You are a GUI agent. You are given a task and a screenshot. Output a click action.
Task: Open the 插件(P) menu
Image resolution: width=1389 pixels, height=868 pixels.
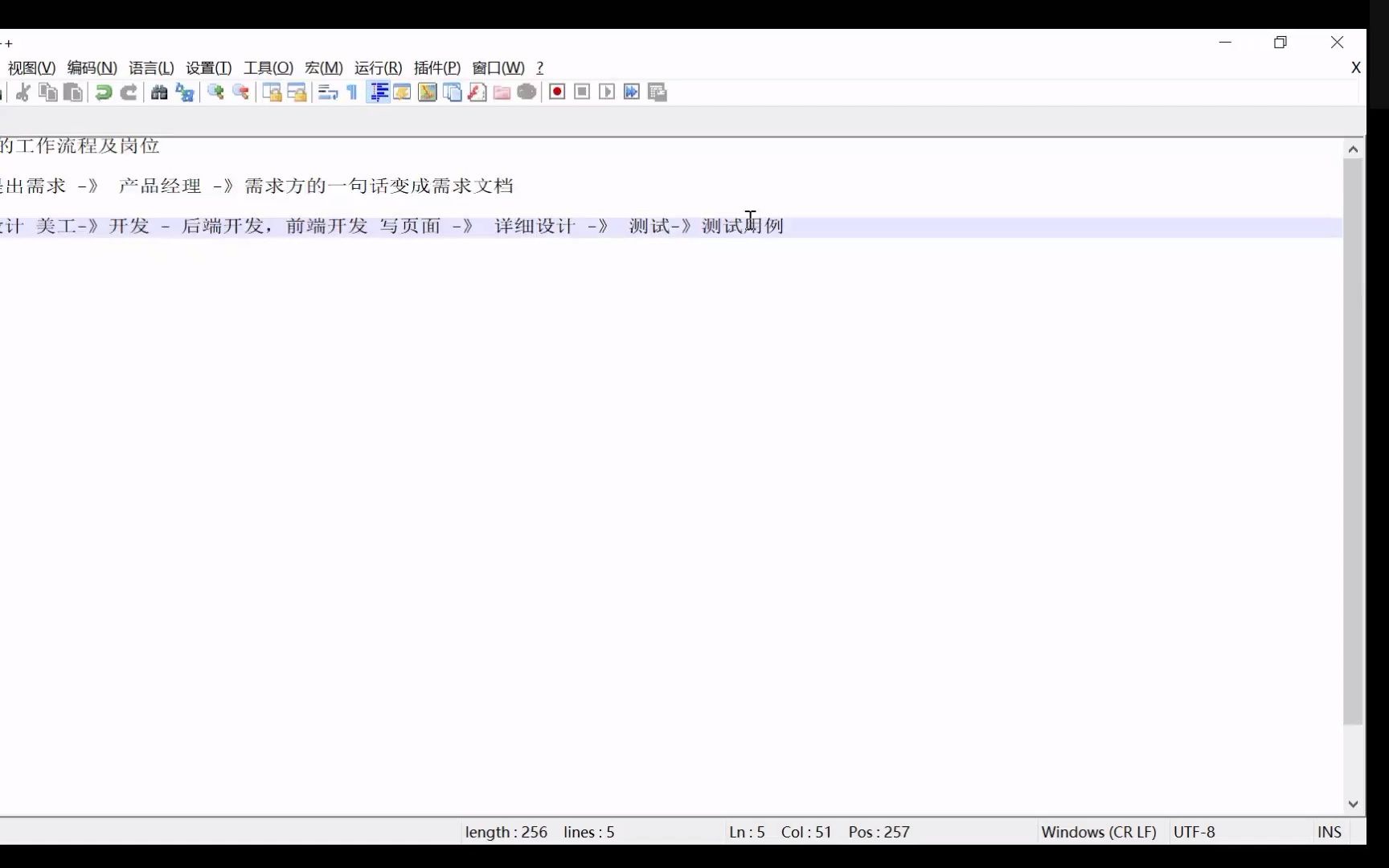pyautogui.click(x=437, y=68)
